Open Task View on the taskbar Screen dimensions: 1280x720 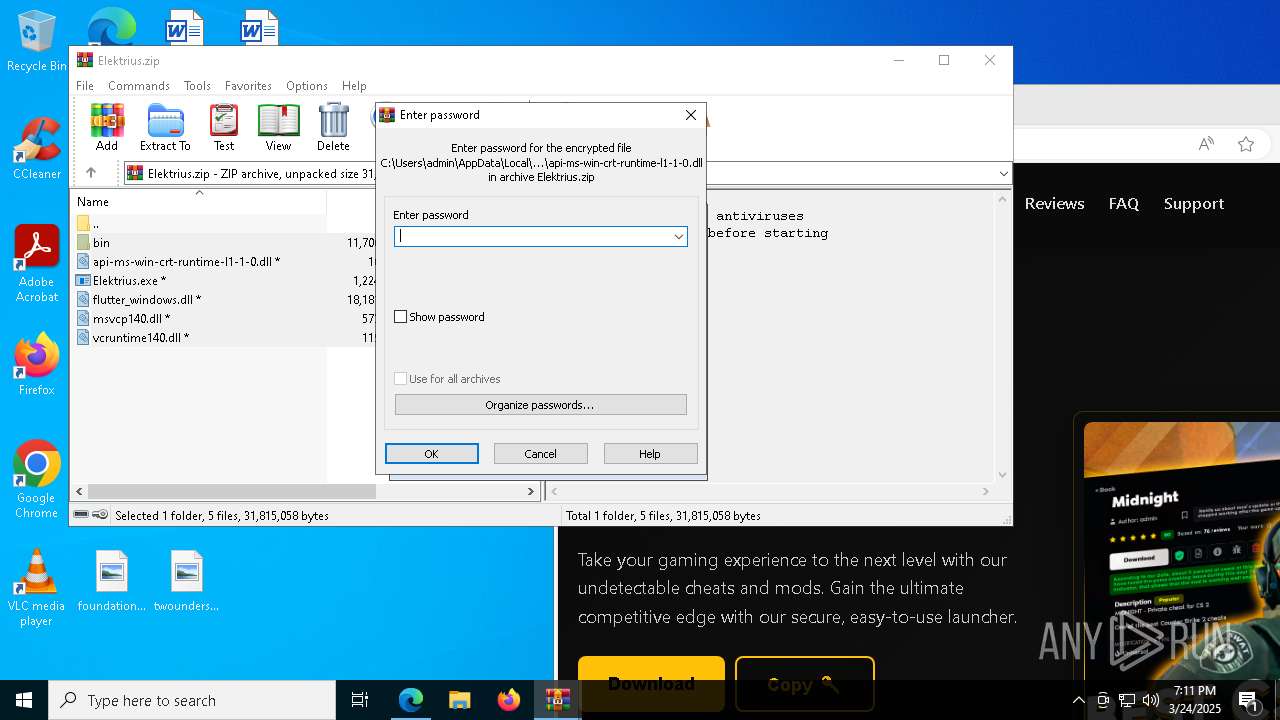click(360, 700)
